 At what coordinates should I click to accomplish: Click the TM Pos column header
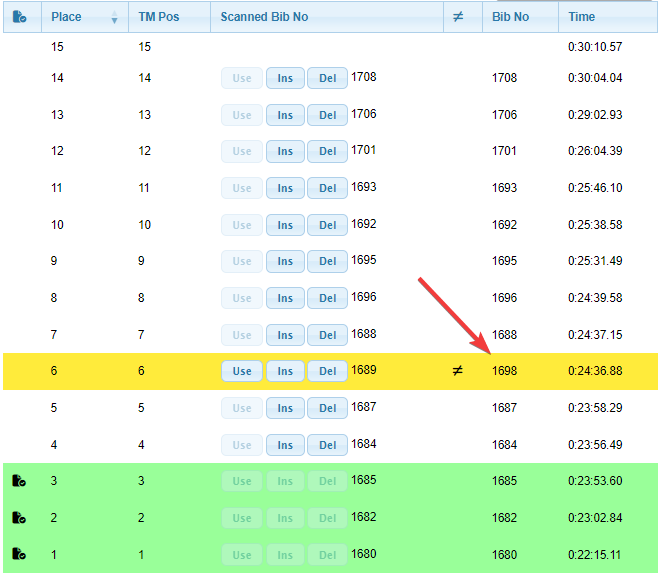(157, 17)
